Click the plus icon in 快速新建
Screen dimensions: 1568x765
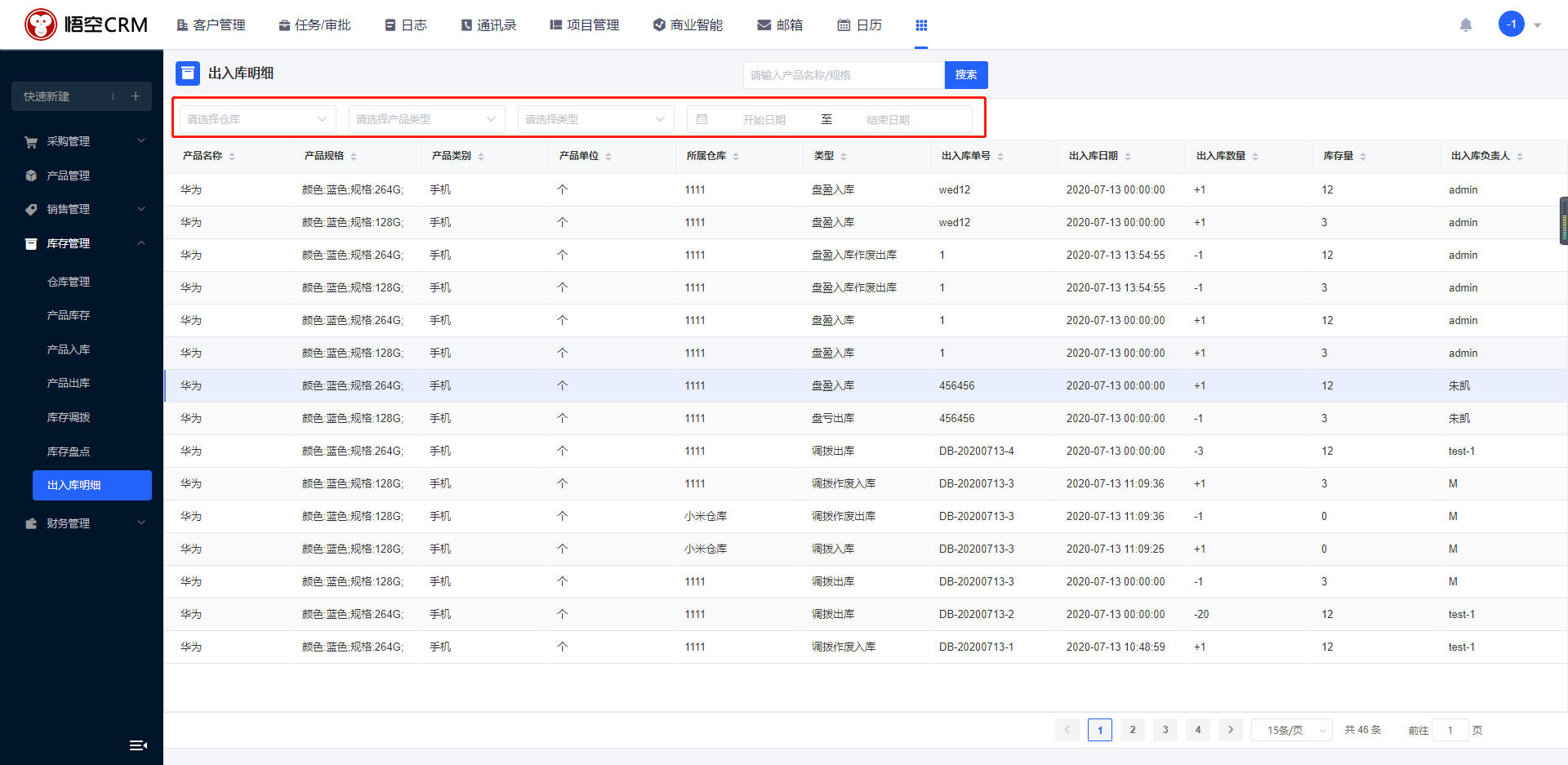[x=136, y=96]
